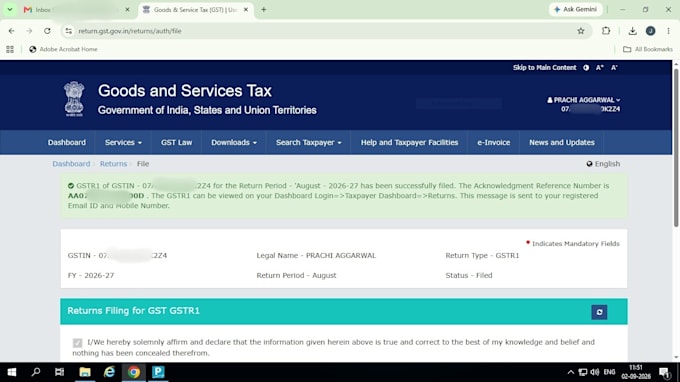
Task: Open browser downloads icon
Action: click(632, 31)
